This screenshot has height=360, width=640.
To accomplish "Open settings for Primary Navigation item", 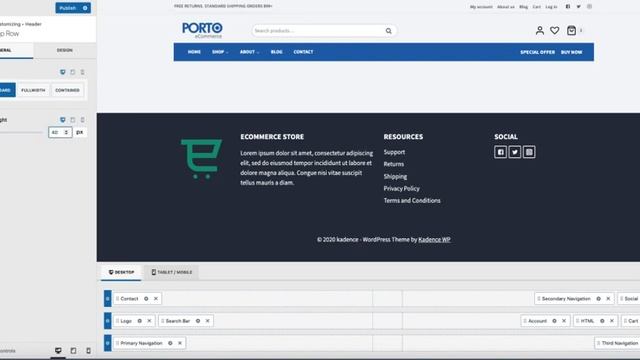I will (170, 343).
